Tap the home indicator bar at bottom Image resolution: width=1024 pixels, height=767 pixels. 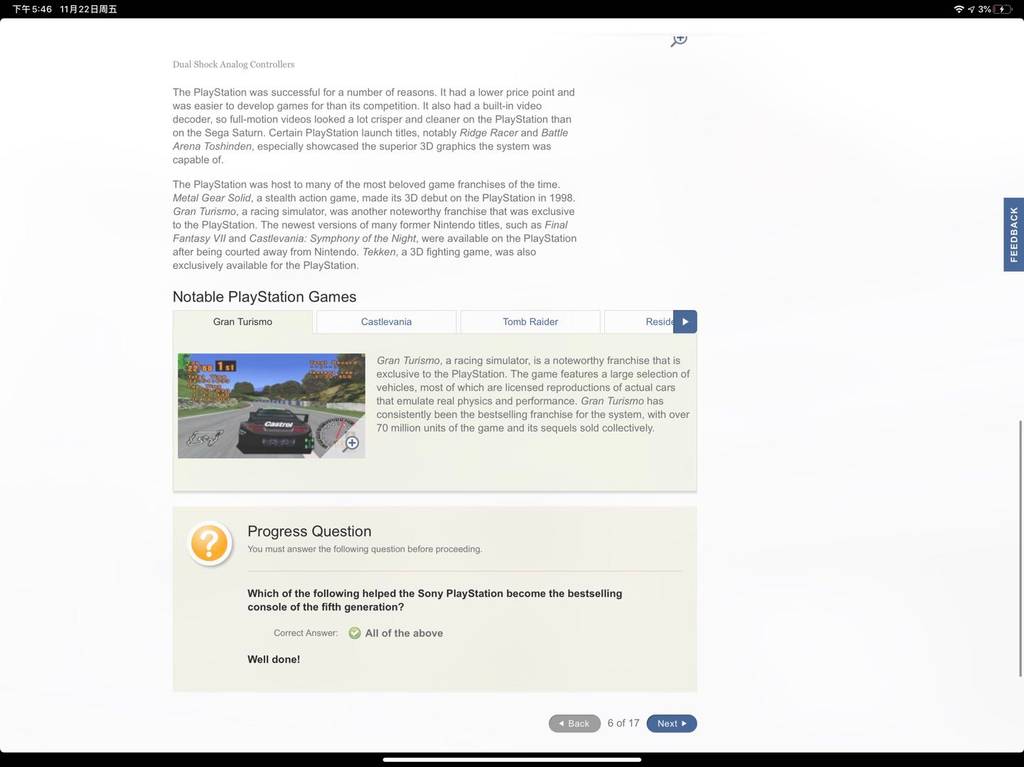[x=512, y=760]
